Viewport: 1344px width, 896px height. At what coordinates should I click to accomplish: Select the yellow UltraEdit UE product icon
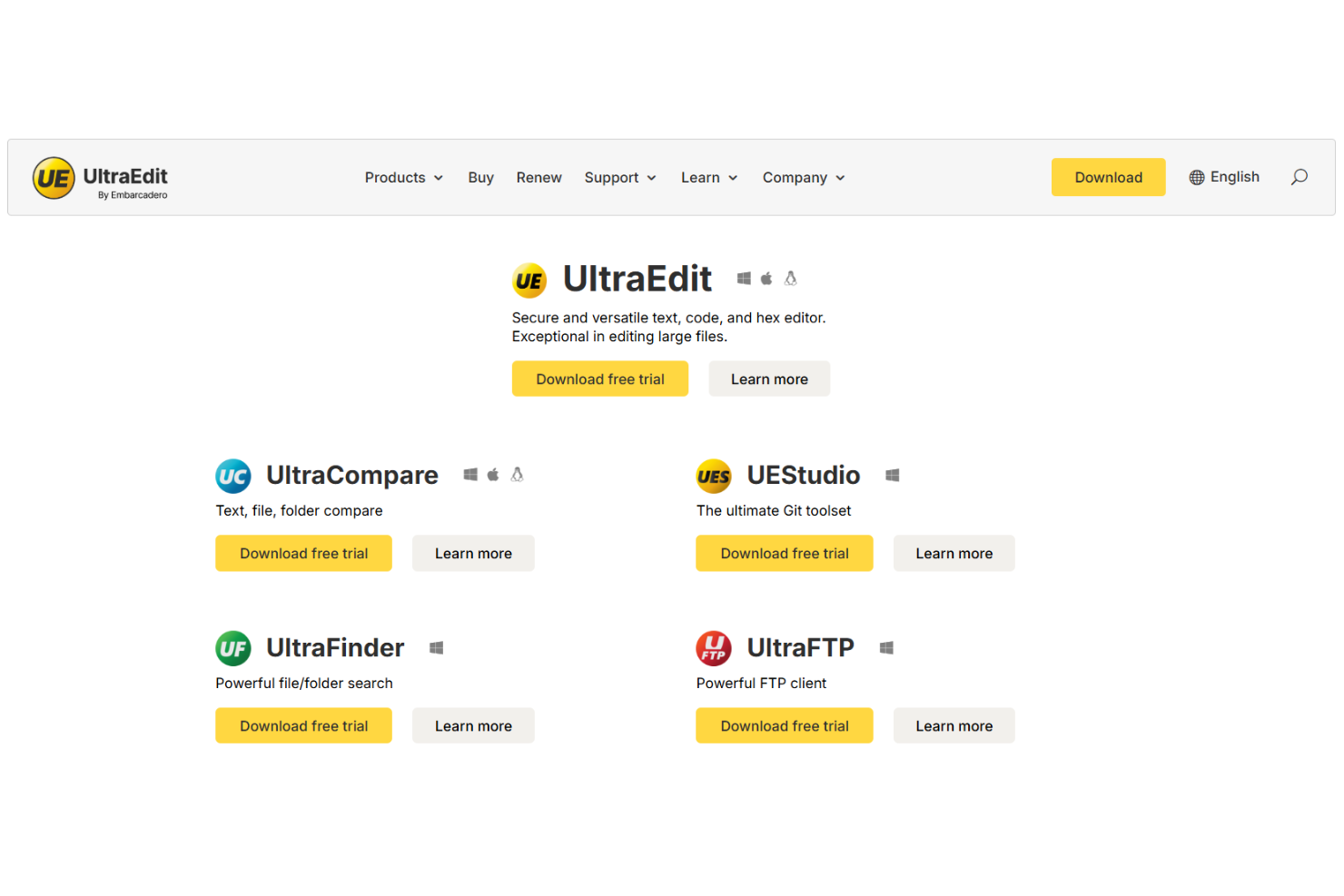click(530, 280)
